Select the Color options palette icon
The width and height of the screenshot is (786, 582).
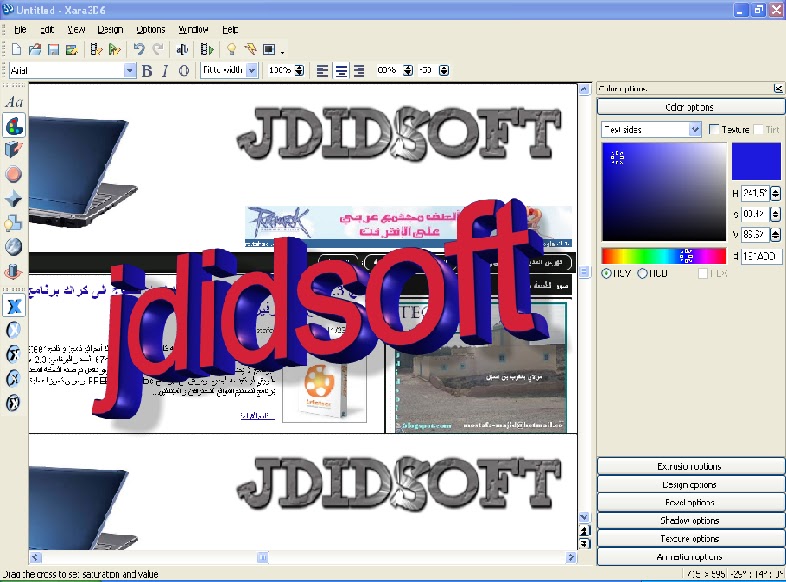click(14, 125)
